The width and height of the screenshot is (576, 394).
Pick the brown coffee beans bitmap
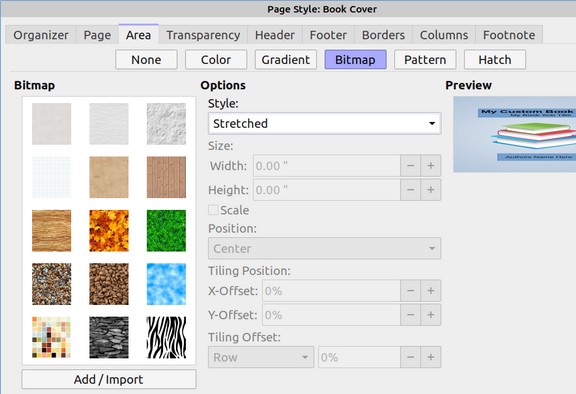tap(109, 284)
